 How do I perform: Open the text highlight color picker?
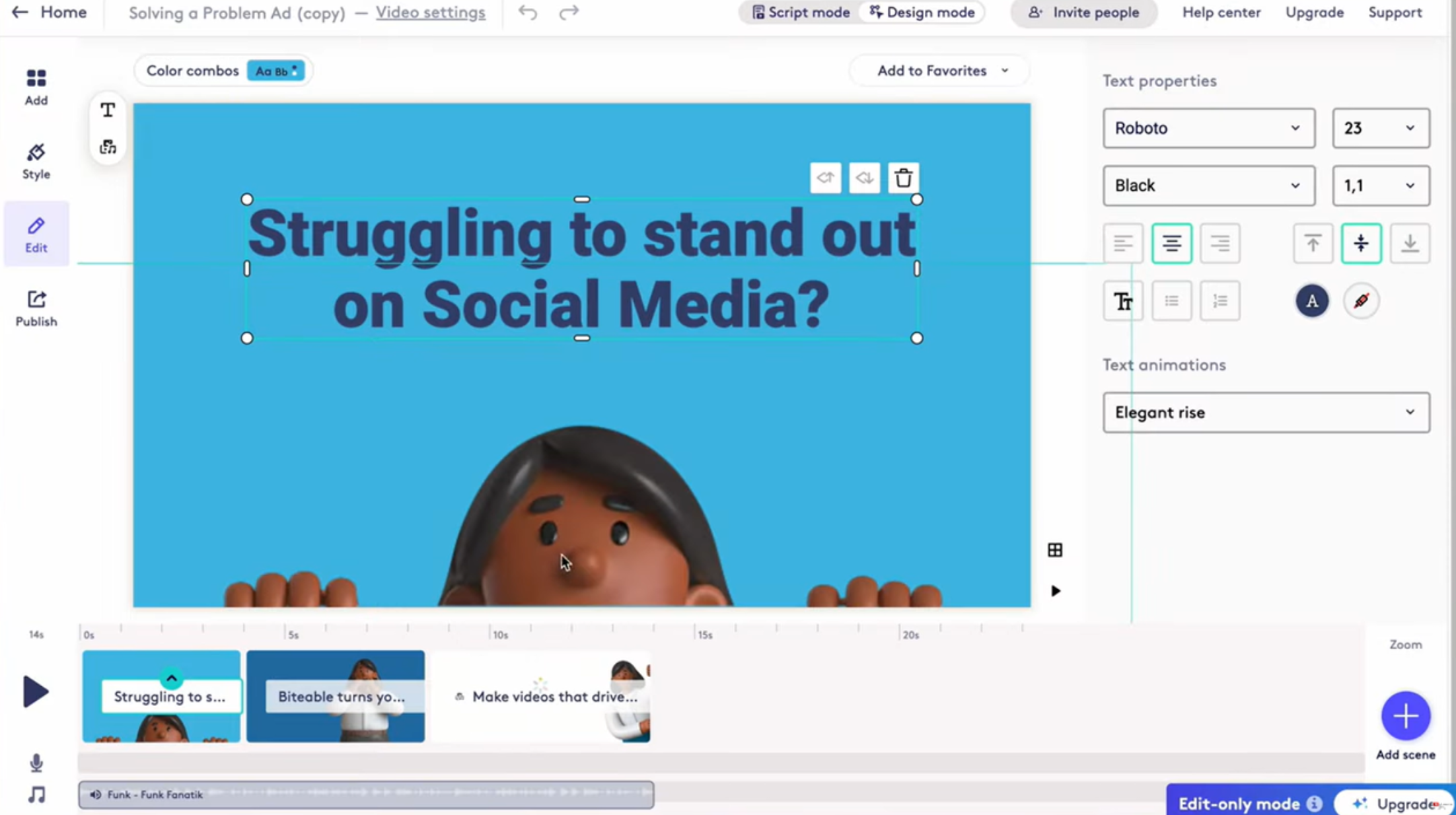coord(1361,301)
